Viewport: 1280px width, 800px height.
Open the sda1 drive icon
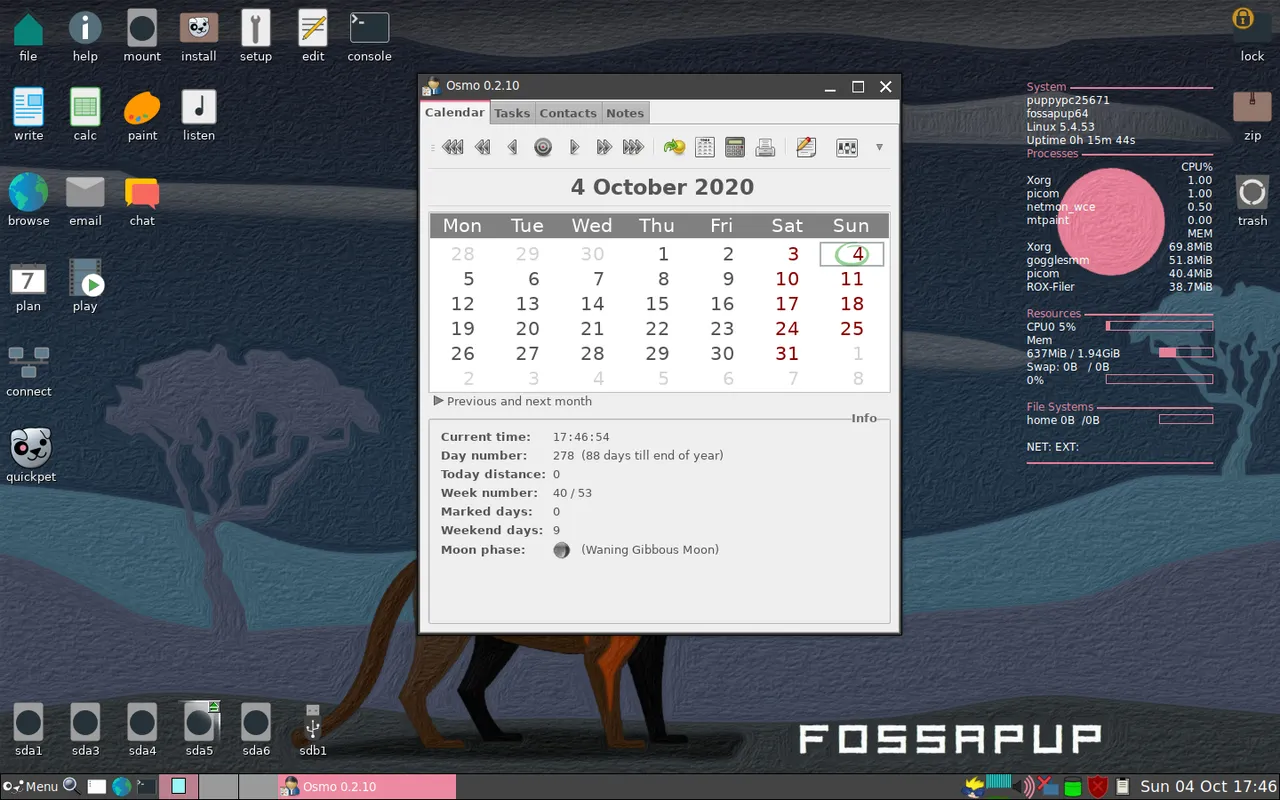point(28,730)
